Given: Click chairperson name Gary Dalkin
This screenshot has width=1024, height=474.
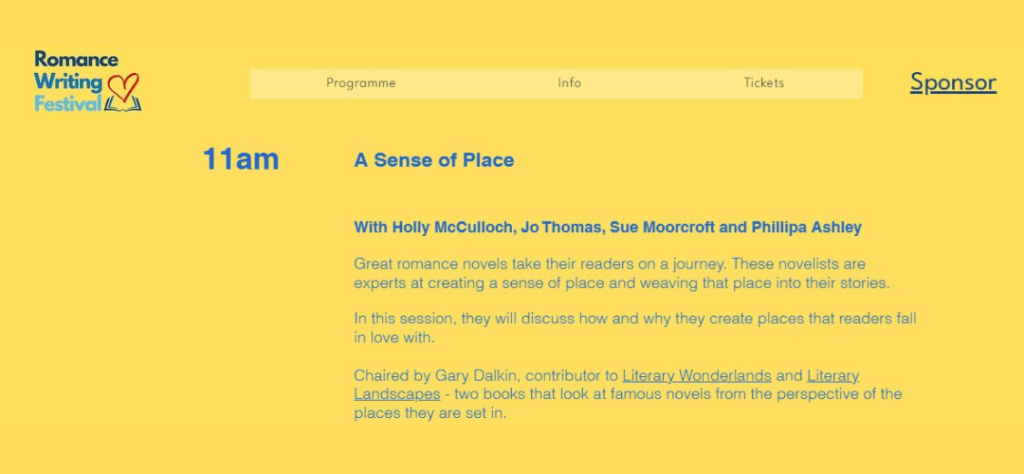Looking at the screenshot, I should point(475,376).
